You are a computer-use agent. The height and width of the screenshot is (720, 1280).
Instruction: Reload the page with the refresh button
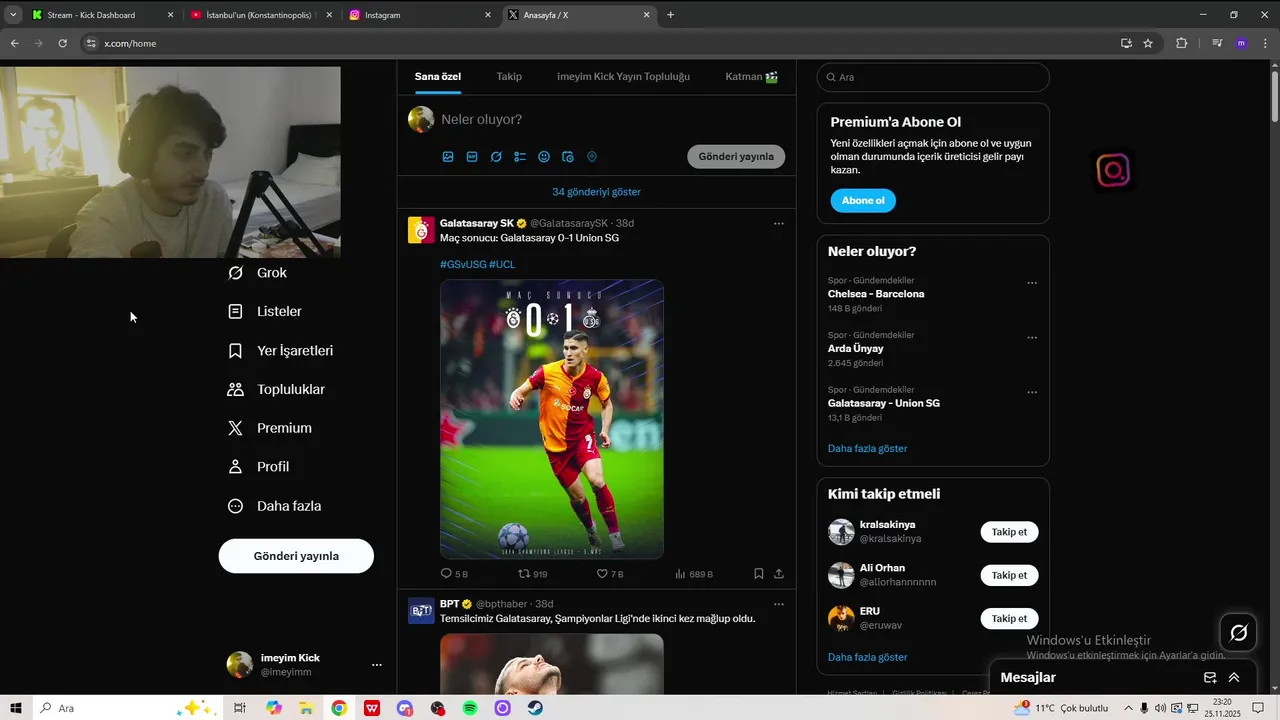click(62, 43)
